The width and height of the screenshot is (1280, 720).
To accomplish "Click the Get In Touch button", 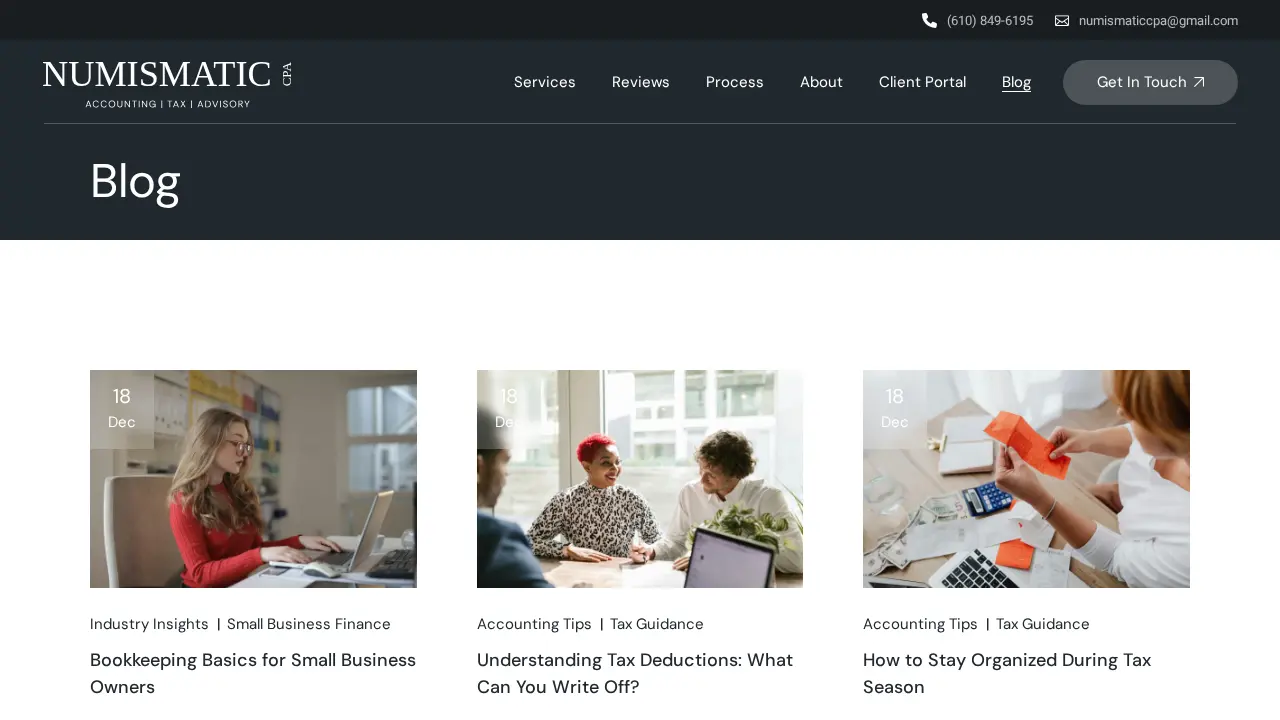I will click(1150, 82).
